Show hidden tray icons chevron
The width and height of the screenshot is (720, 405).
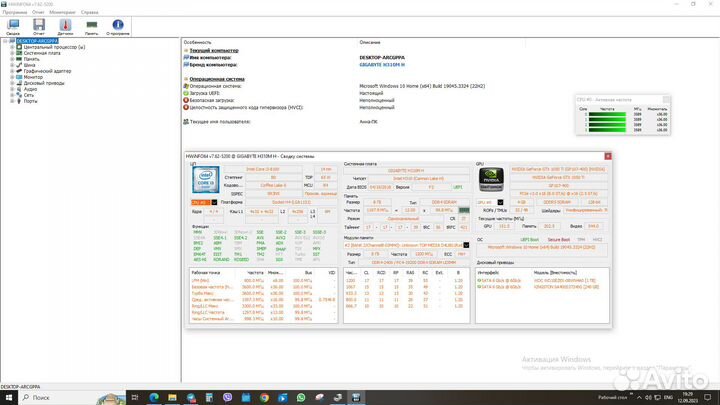tap(639, 398)
